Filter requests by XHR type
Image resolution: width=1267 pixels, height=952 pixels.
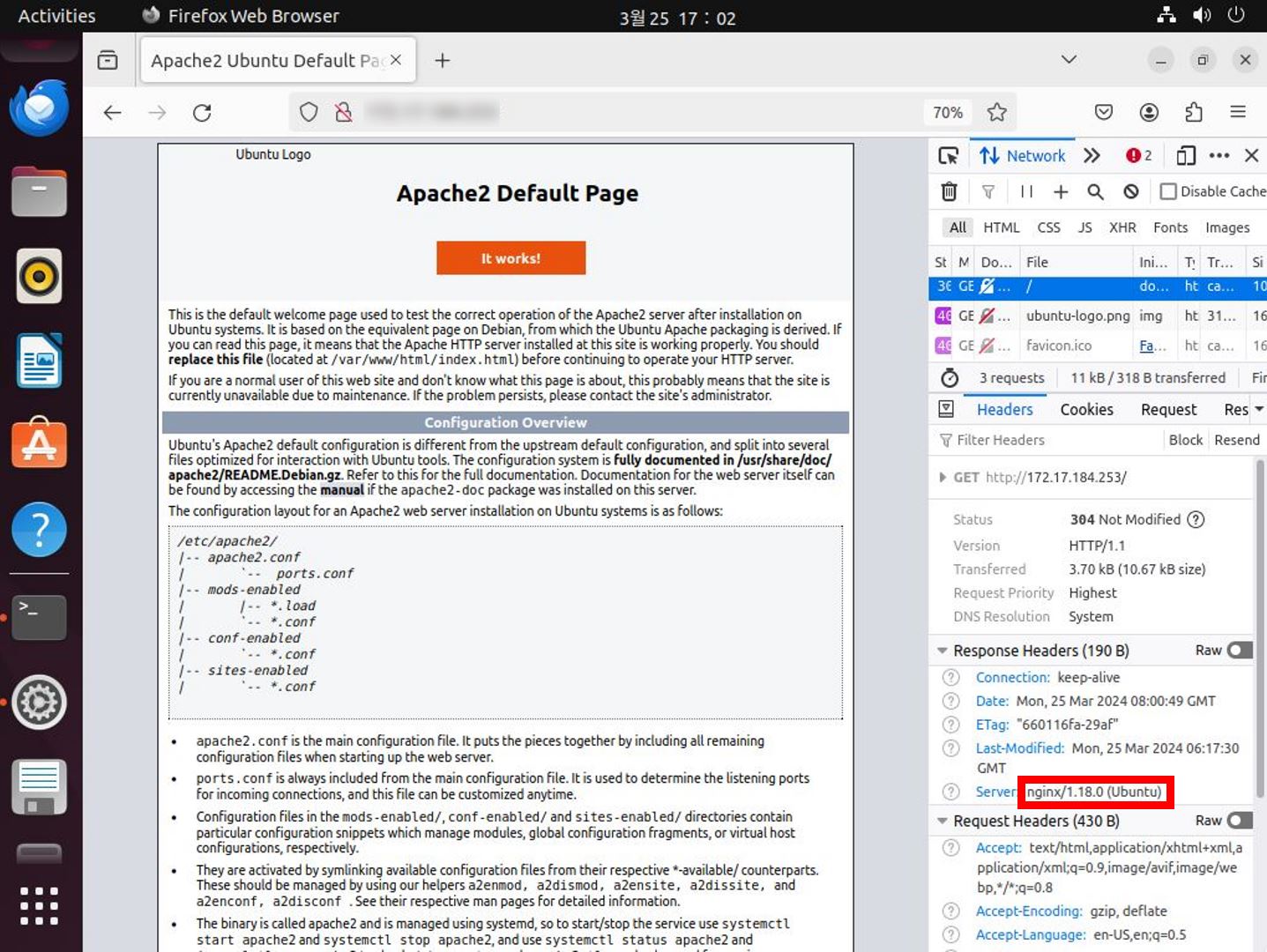[1122, 227]
